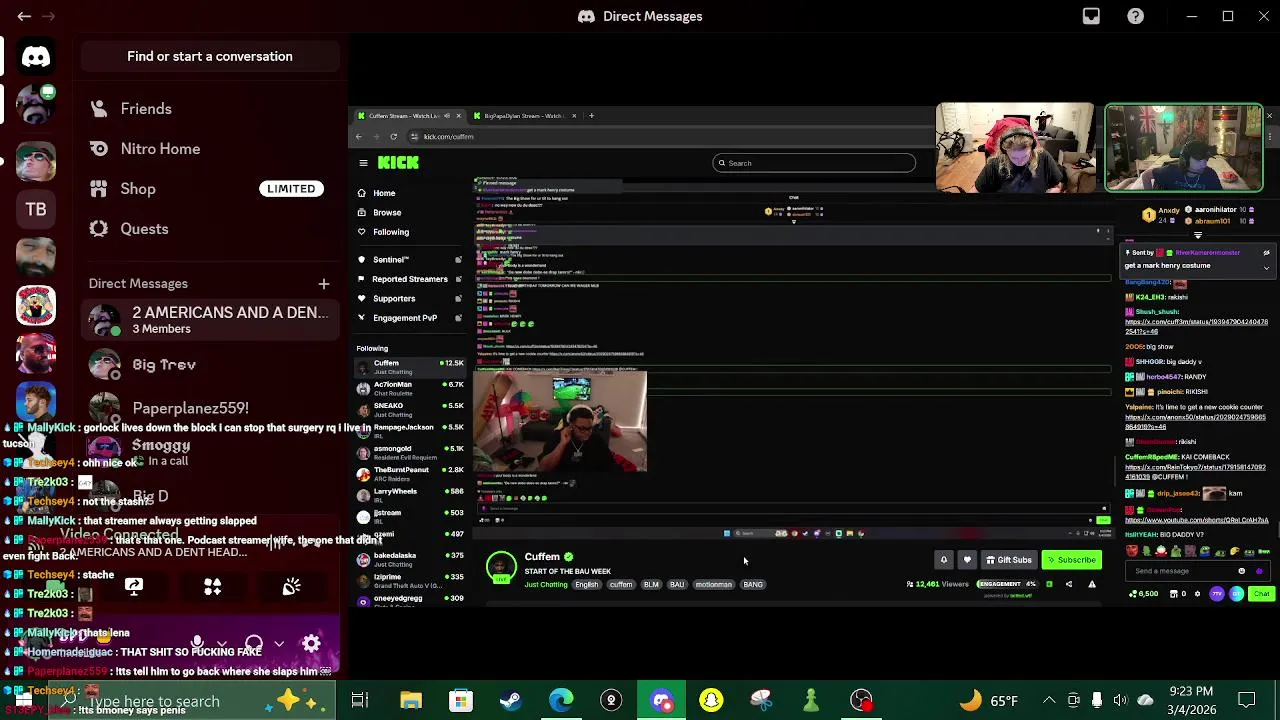Open external link icon next to Supporters
This screenshot has height=720, width=1280.
(x=458, y=298)
